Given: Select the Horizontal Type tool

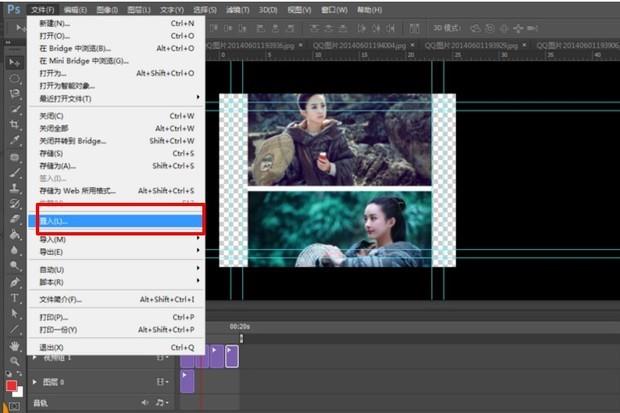Looking at the screenshot, I should (14, 298).
